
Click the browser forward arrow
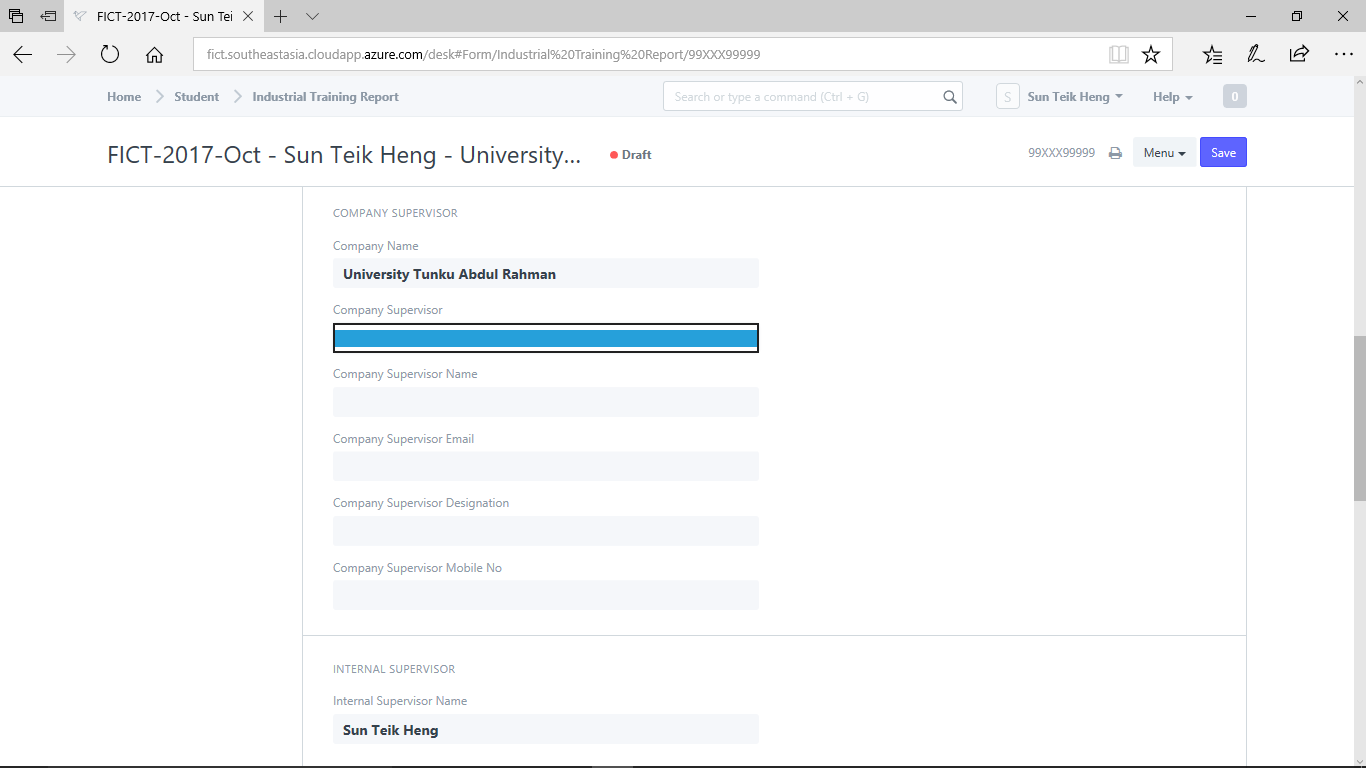pos(67,55)
